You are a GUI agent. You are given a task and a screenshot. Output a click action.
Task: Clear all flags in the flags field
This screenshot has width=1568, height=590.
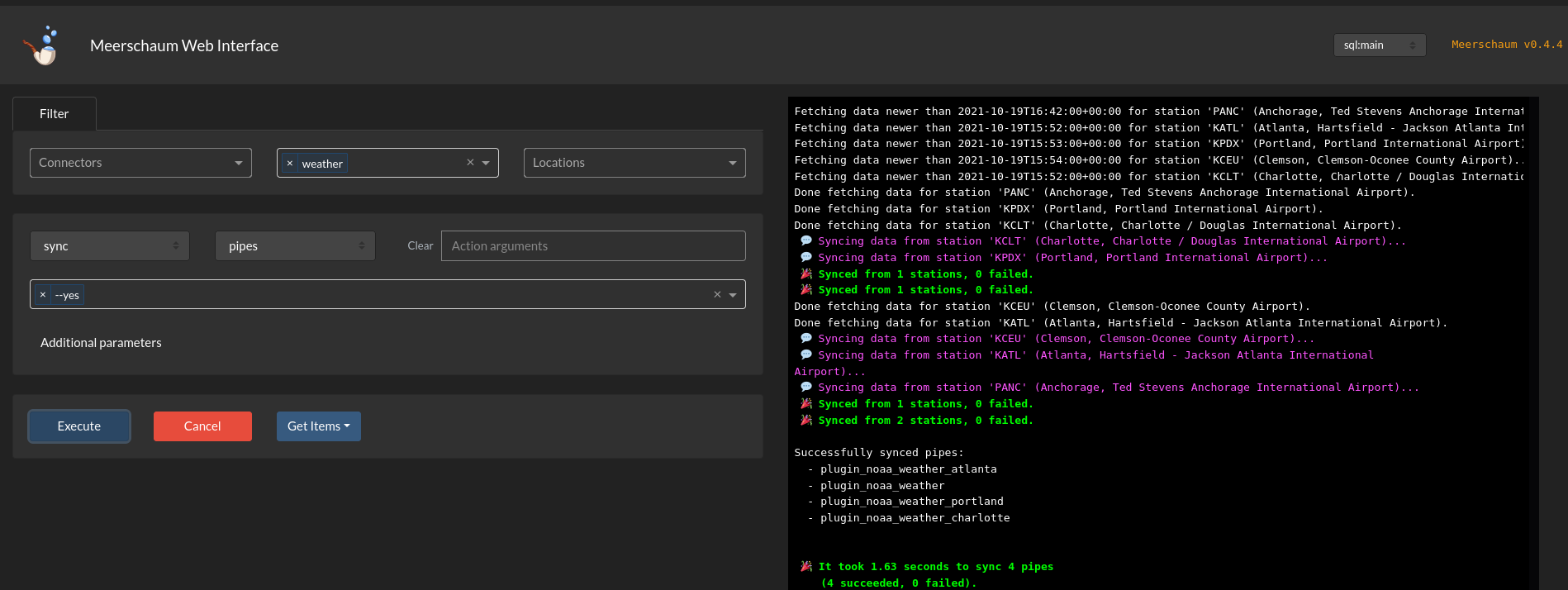[717, 295]
